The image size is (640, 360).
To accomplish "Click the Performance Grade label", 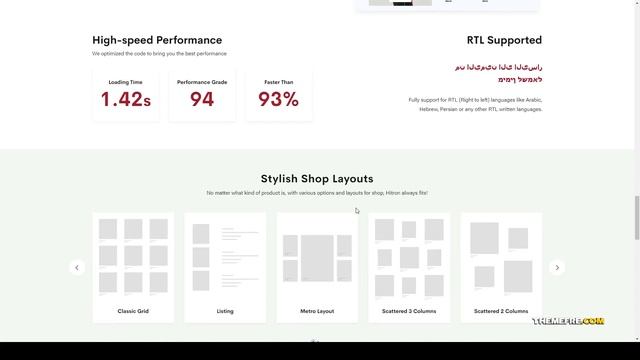I will click(x=202, y=82).
